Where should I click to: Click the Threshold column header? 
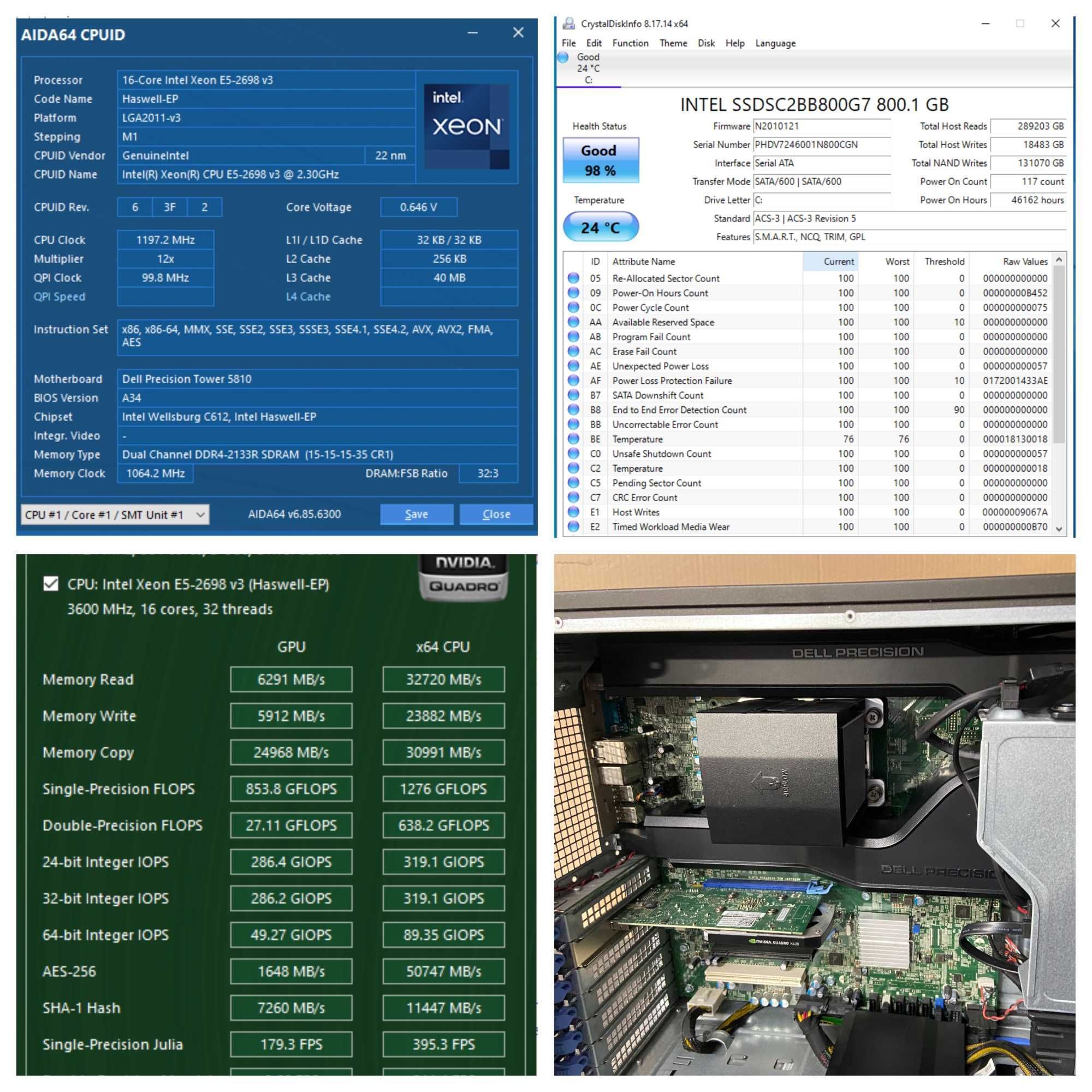[x=942, y=261]
